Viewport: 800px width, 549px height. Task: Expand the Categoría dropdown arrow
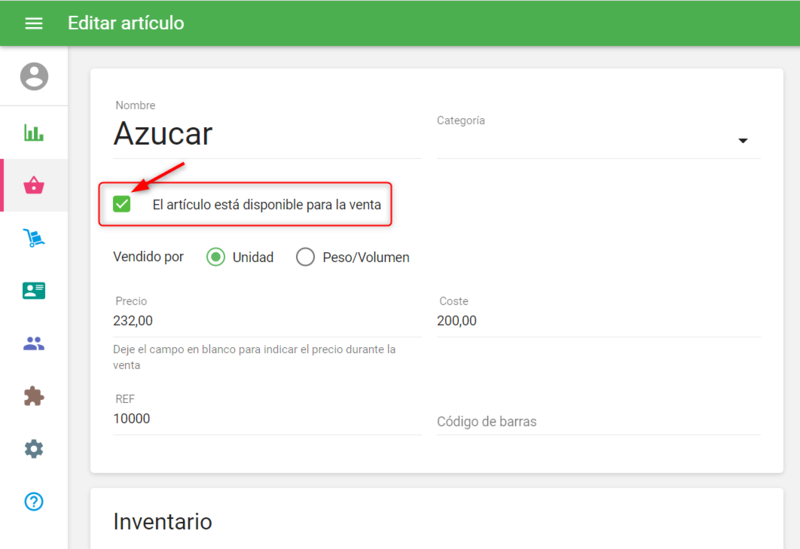point(743,141)
